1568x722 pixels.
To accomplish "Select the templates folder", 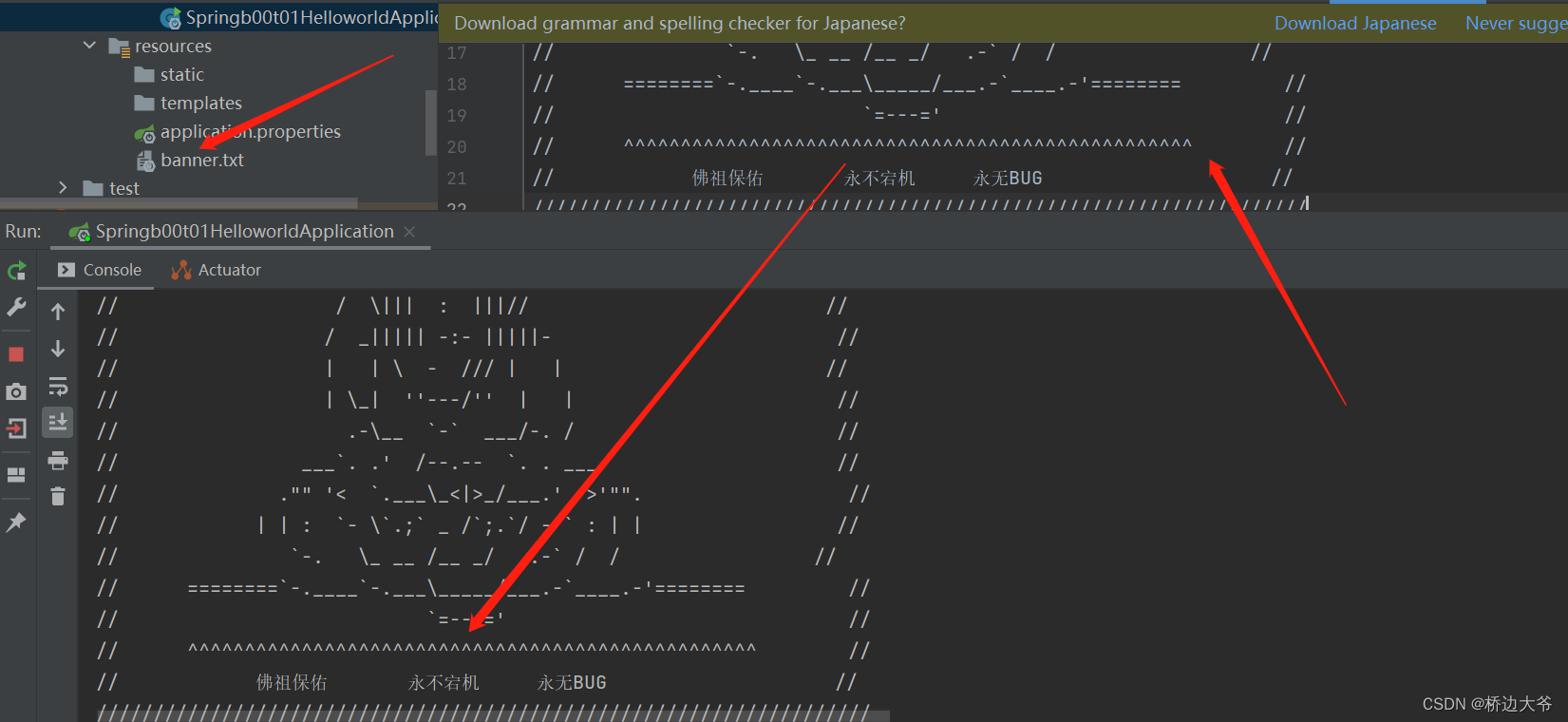I will click(200, 103).
